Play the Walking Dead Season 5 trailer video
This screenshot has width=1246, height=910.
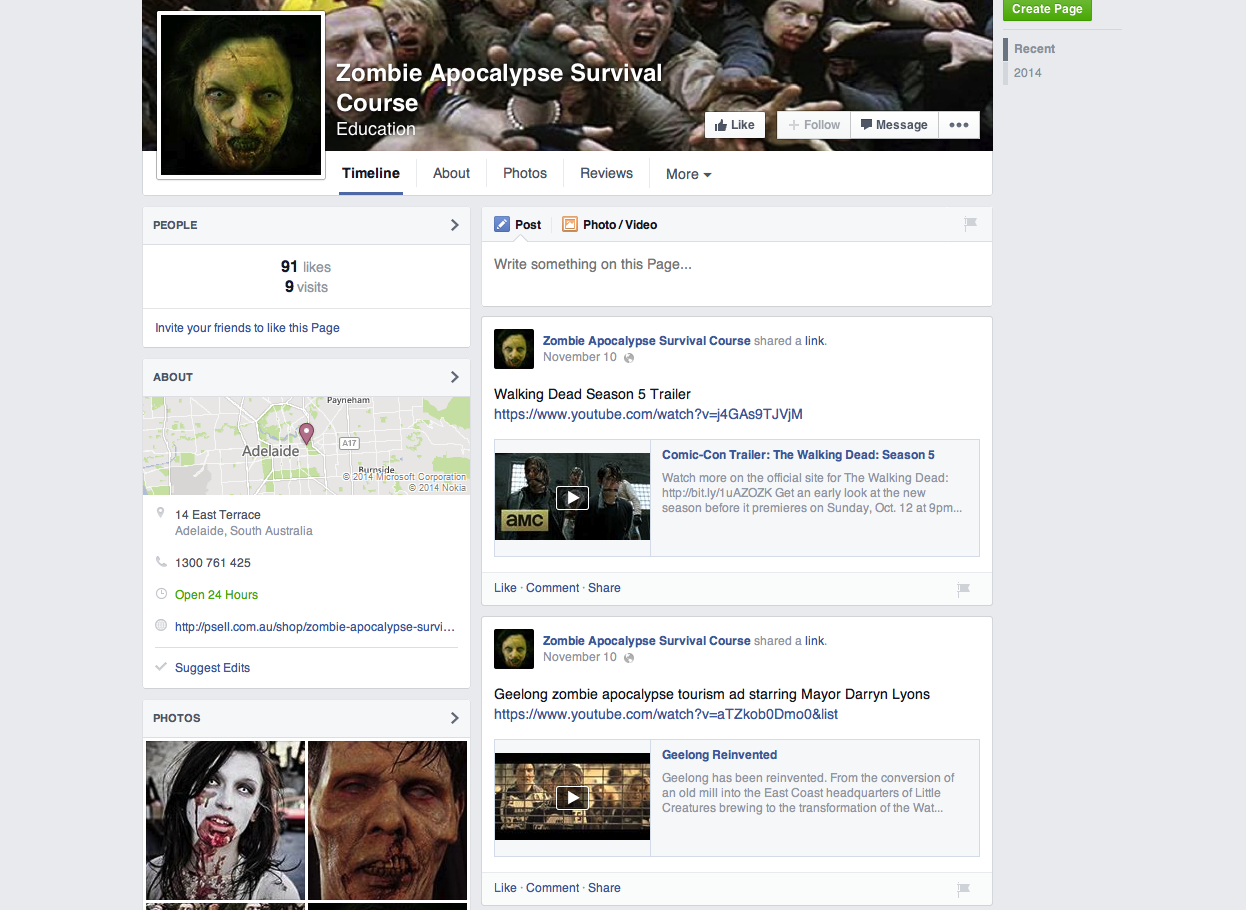572,497
